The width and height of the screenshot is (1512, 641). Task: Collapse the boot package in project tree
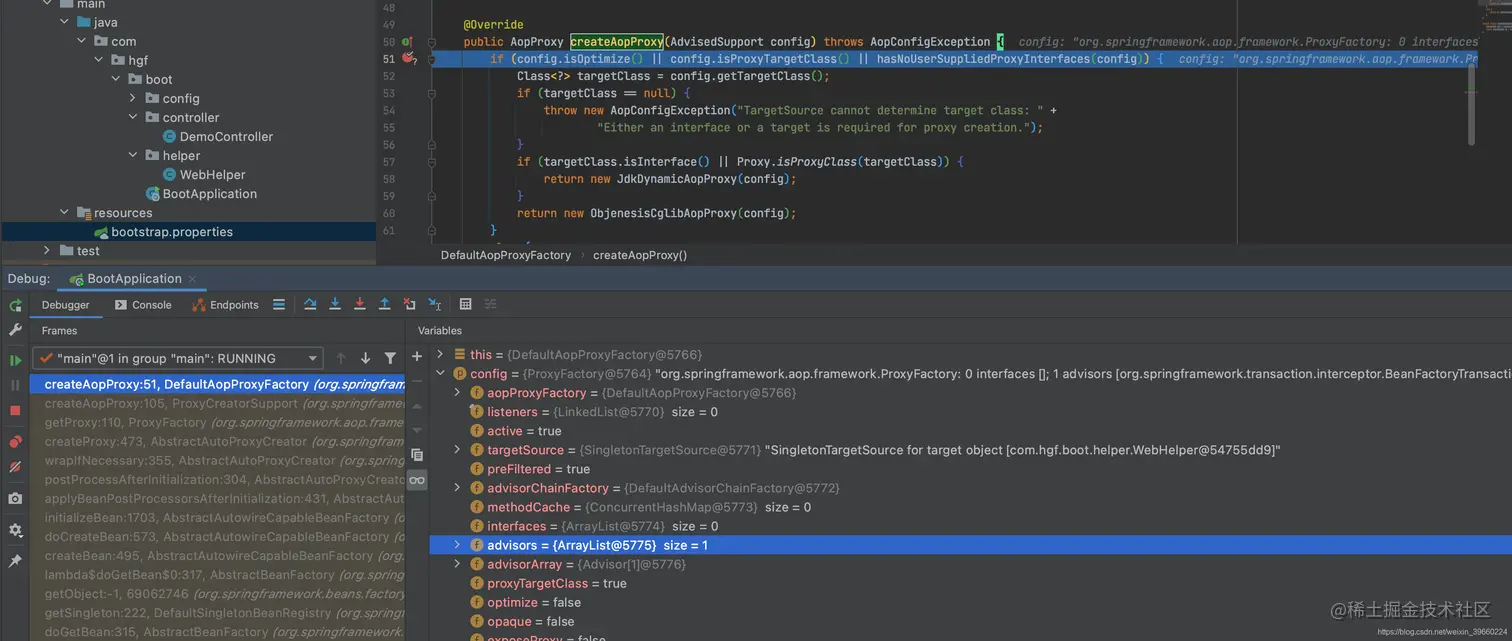point(115,79)
